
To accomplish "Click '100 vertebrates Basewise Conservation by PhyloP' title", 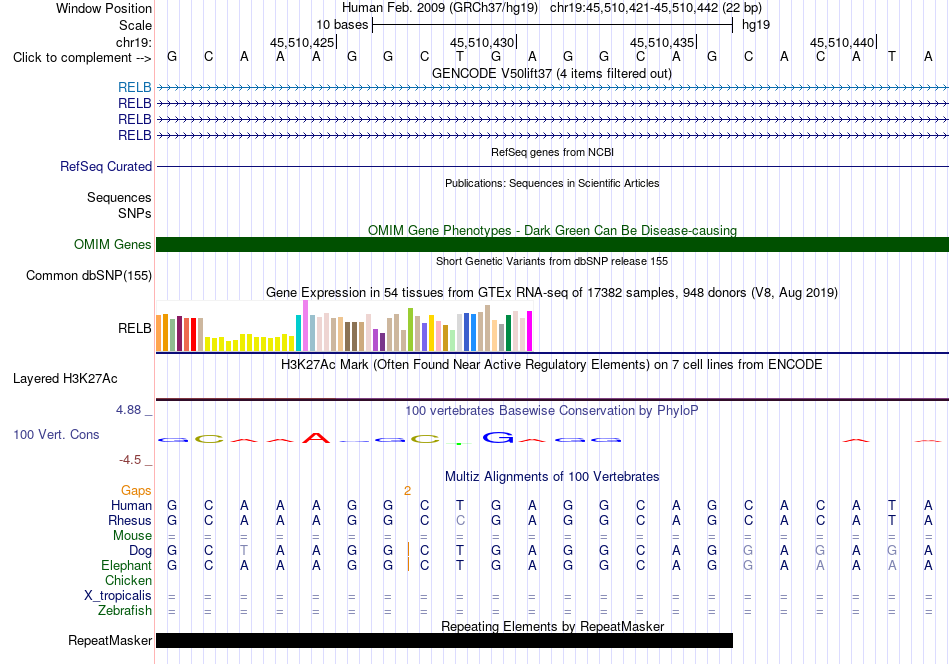I will point(552,410).
